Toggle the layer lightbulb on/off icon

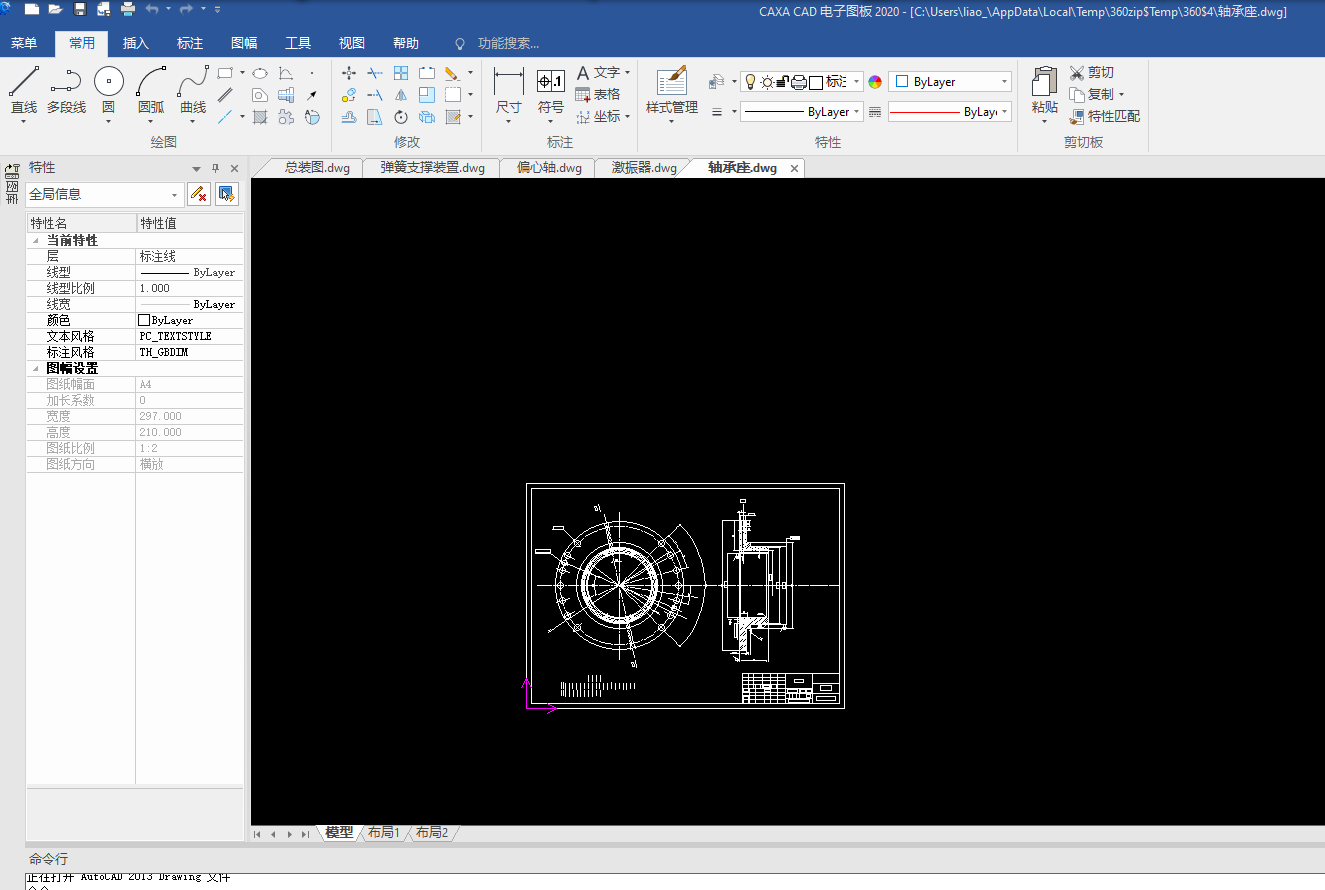(x=749, y=82)
